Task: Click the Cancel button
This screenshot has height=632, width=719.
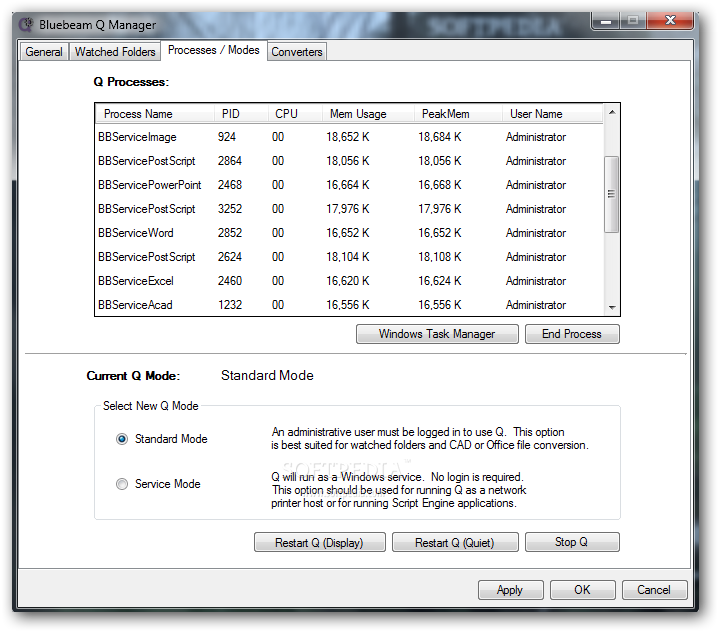Action: coord(654,590)
